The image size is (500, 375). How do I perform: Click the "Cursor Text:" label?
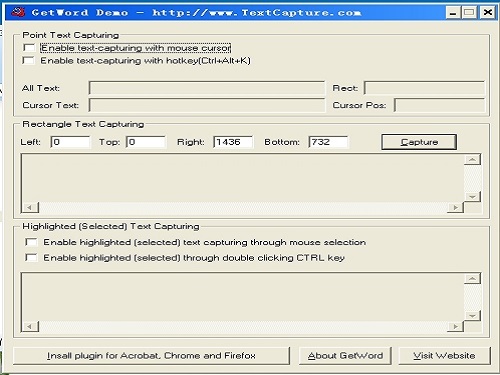51,105
